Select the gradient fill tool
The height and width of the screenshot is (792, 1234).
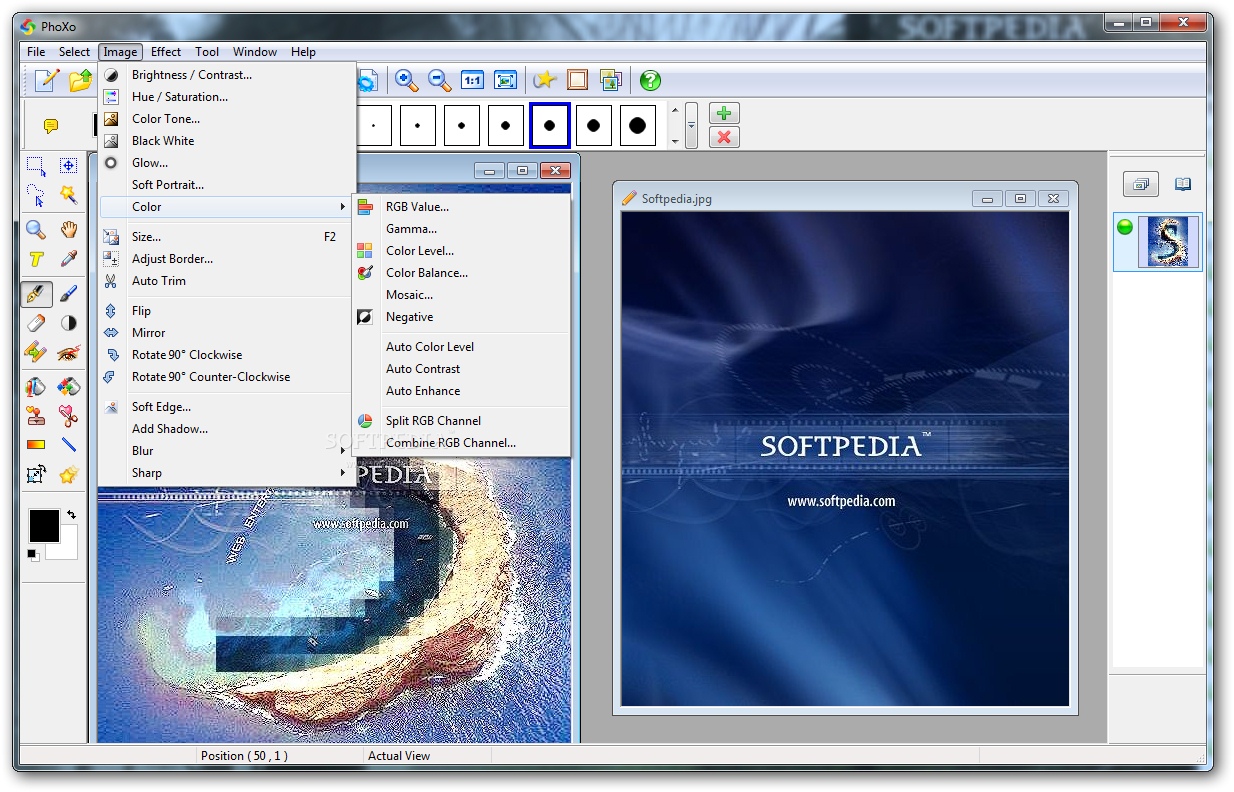36,445
